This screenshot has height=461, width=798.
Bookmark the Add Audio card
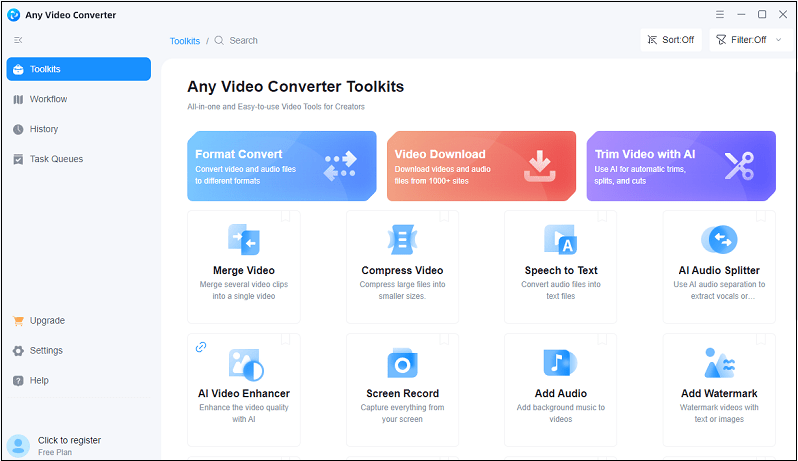tap(603, 339)
